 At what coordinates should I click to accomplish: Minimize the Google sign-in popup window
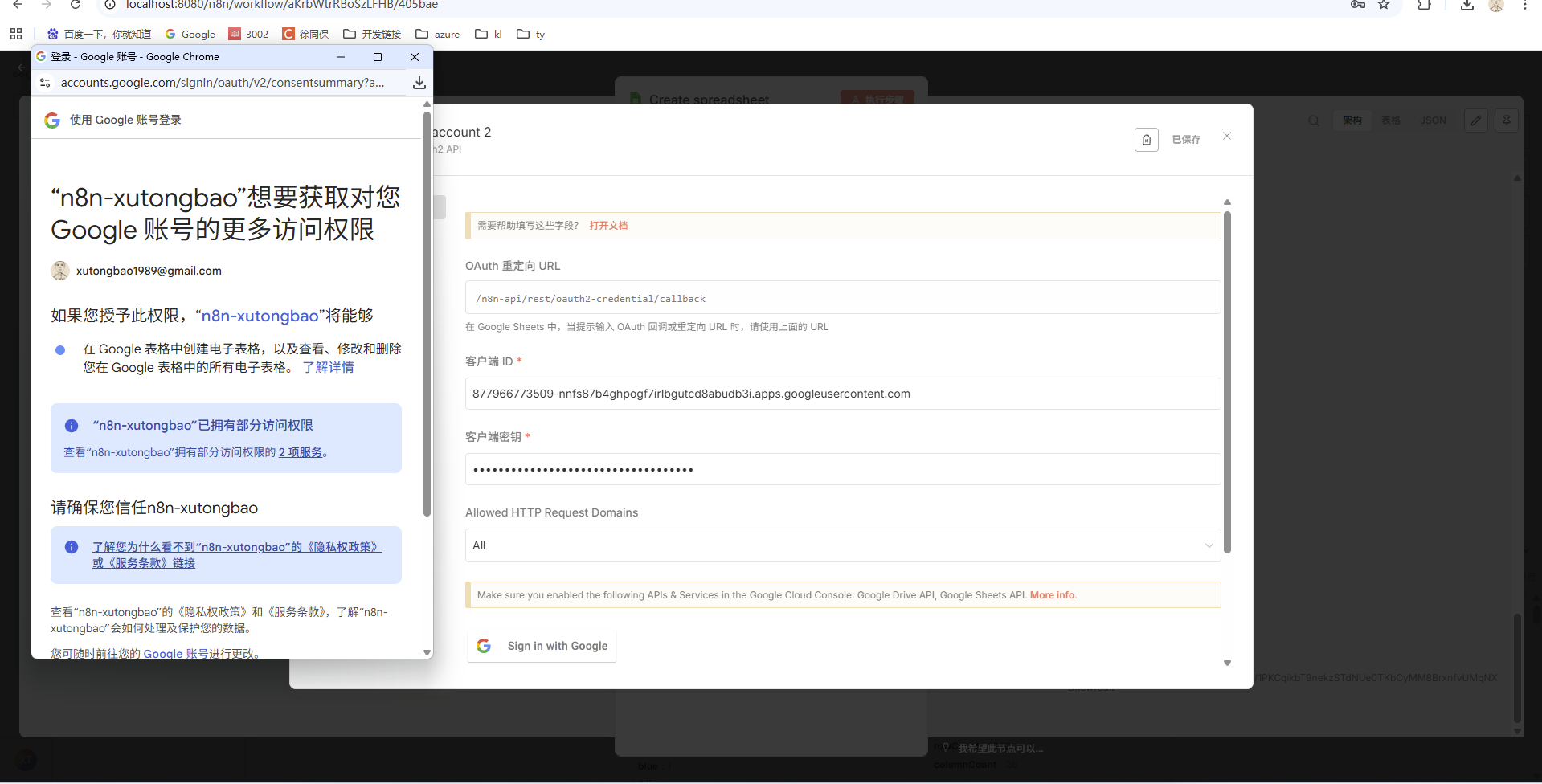coord(341,57)
